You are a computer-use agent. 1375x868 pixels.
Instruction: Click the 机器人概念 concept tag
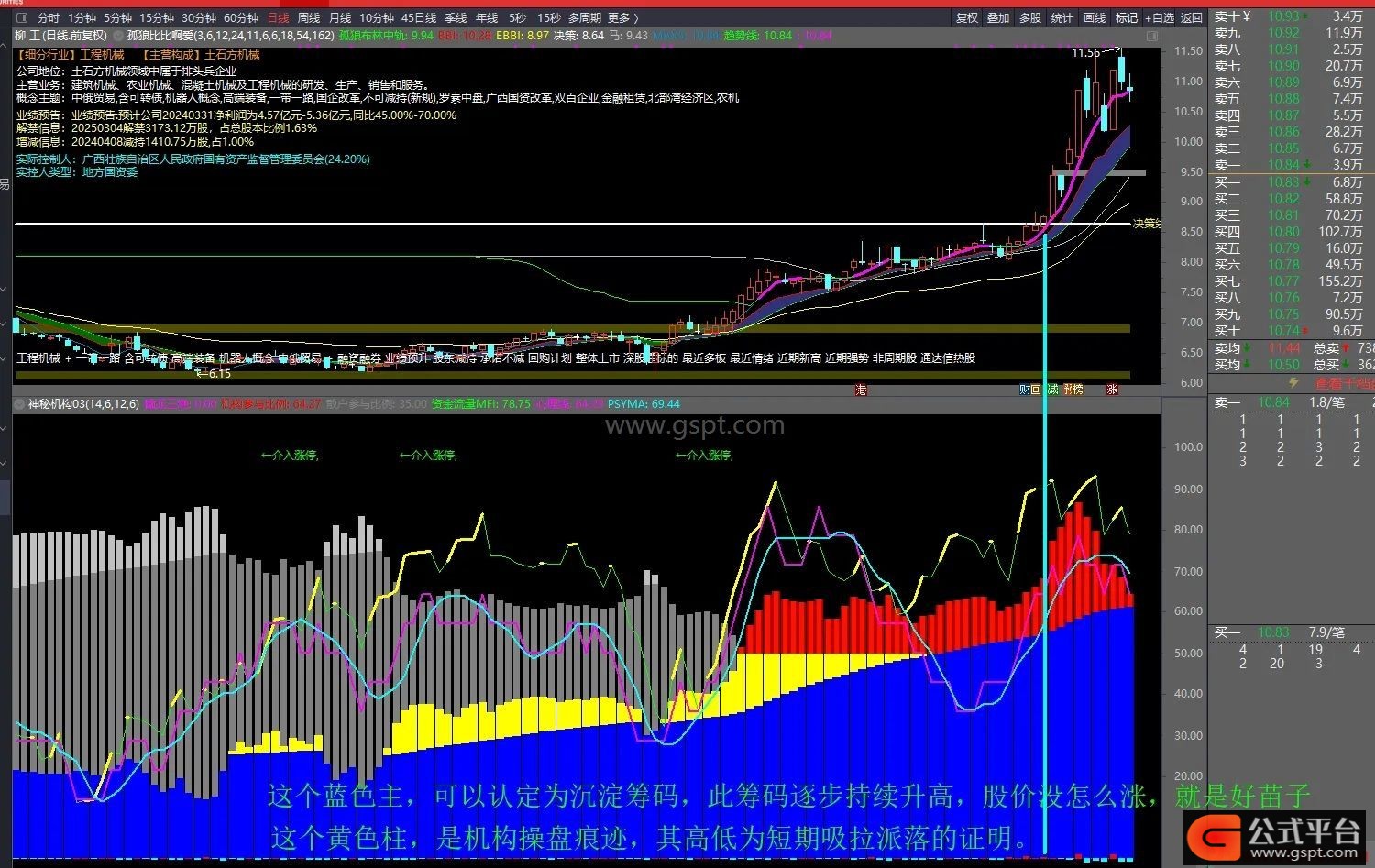[x=247, y=358]
